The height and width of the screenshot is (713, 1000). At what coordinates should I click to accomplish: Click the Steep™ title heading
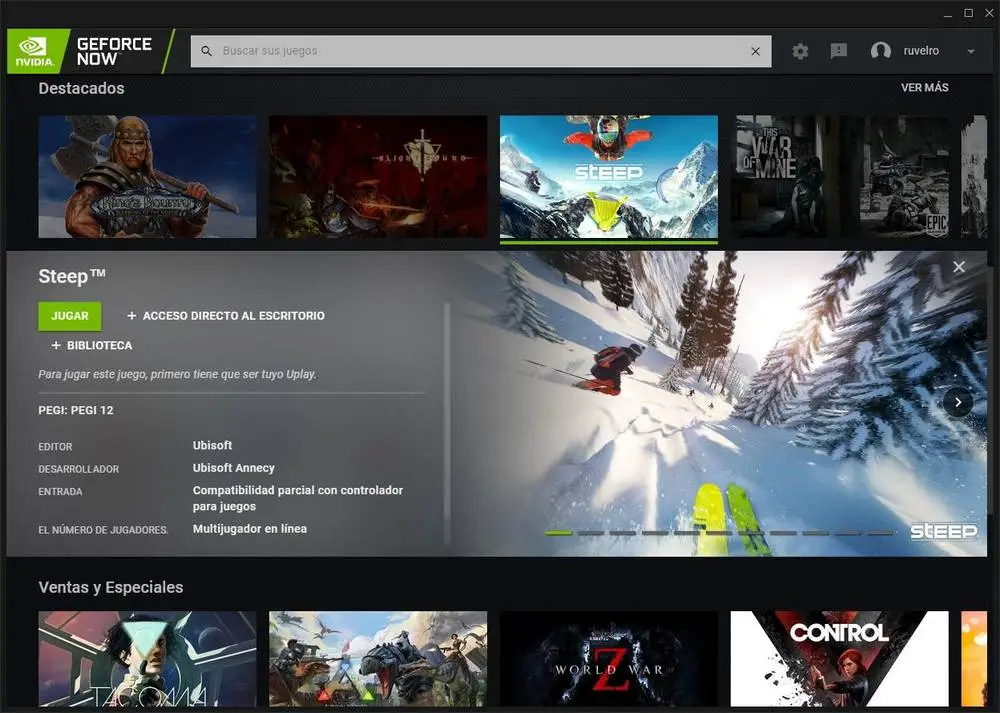pos(72,276)
